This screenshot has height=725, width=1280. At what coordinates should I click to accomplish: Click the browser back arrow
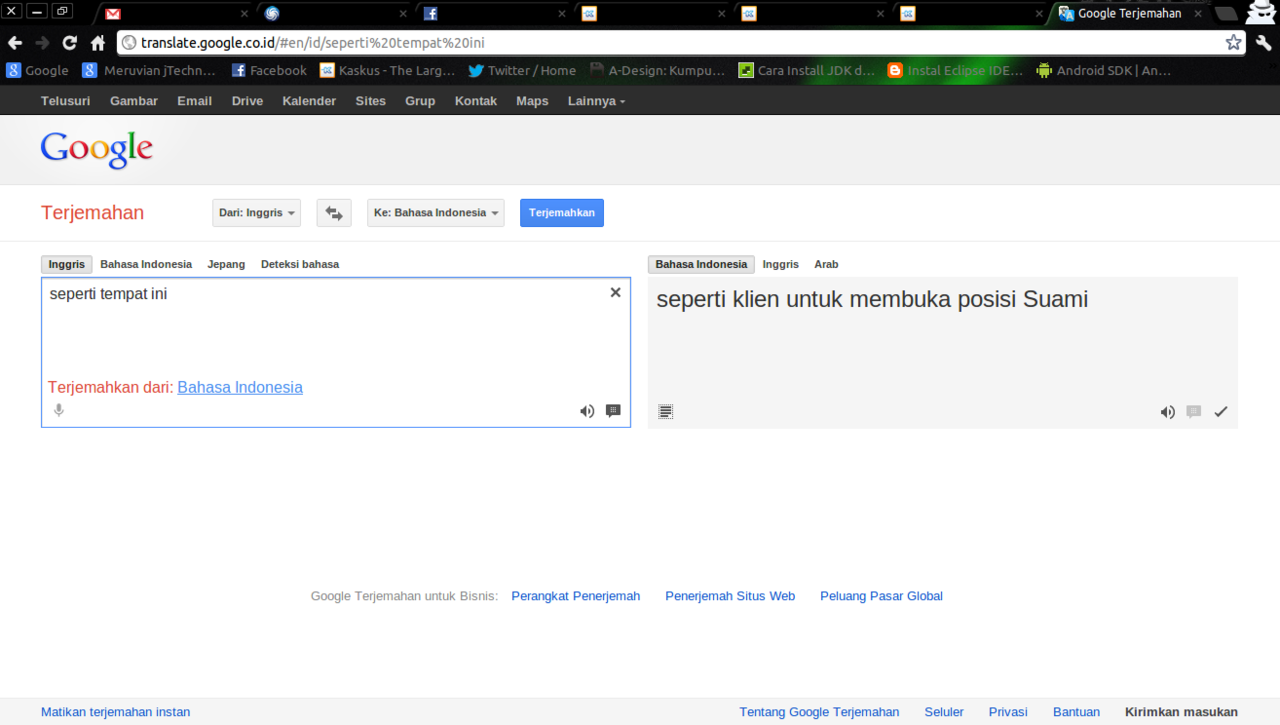(15, 43)
